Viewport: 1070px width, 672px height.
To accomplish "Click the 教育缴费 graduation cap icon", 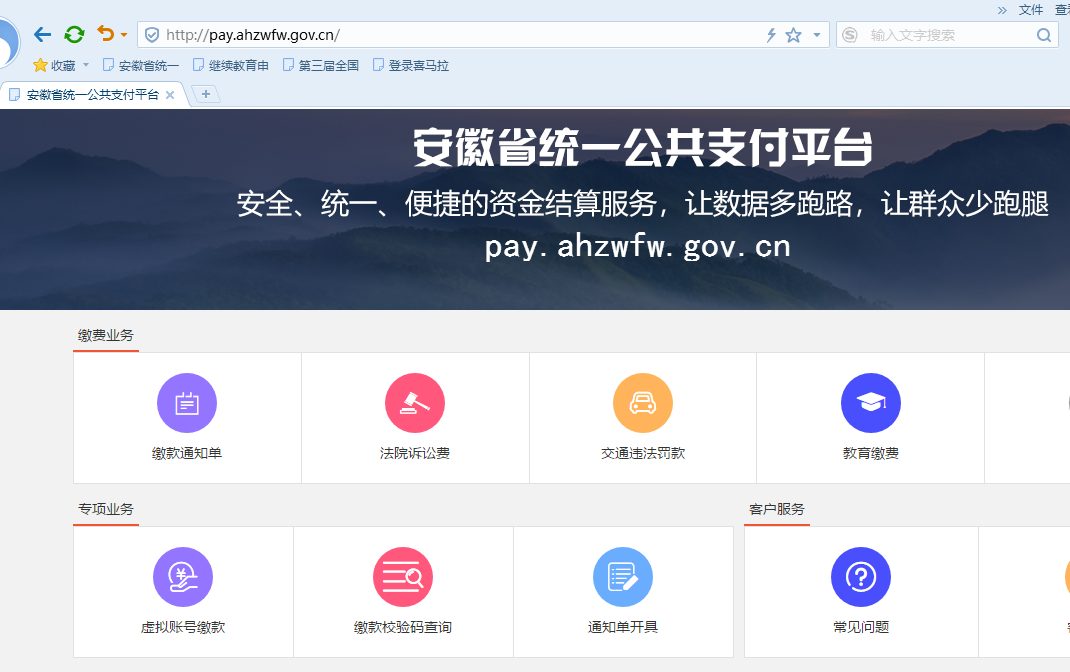I will [870, 403].
